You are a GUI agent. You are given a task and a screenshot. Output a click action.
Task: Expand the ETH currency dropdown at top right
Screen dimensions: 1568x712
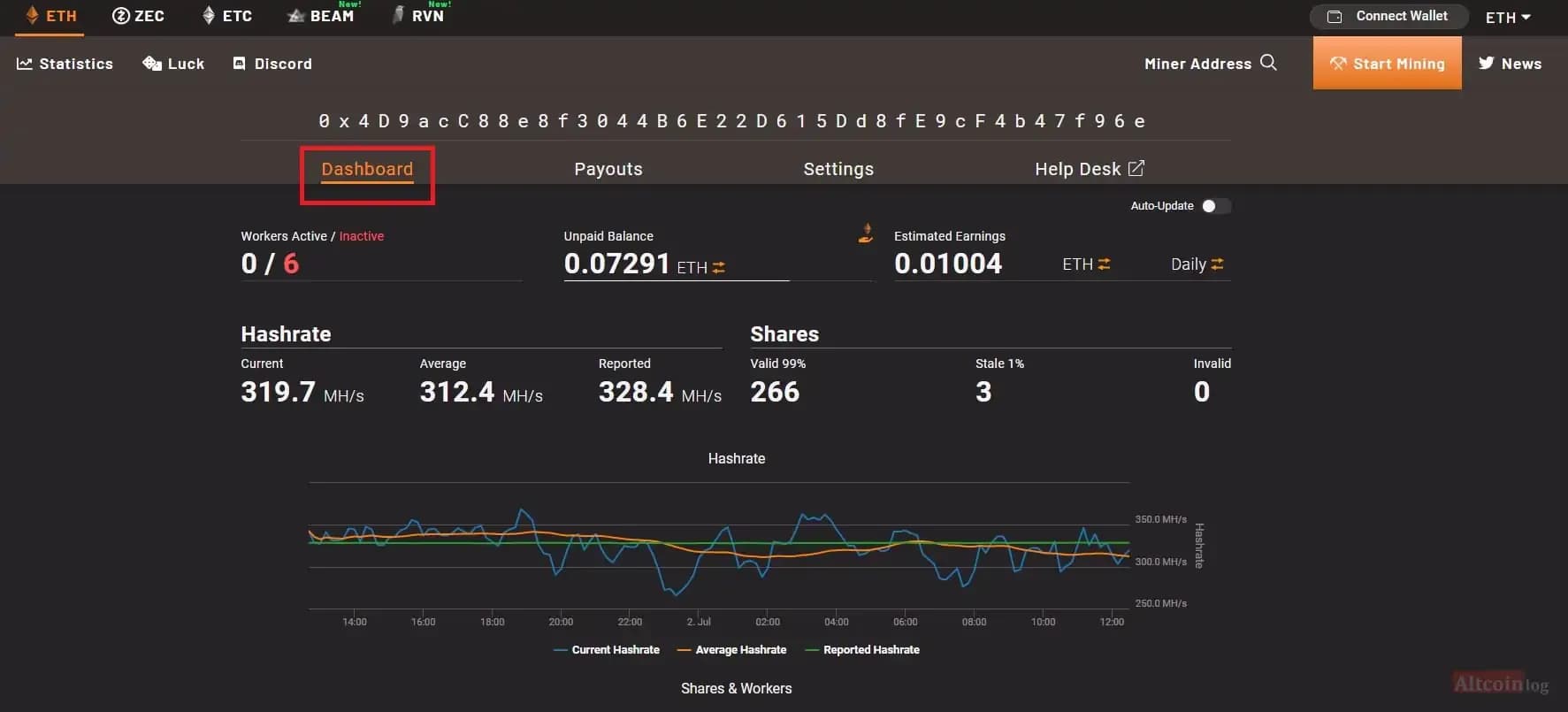[x=1508, y=18]
